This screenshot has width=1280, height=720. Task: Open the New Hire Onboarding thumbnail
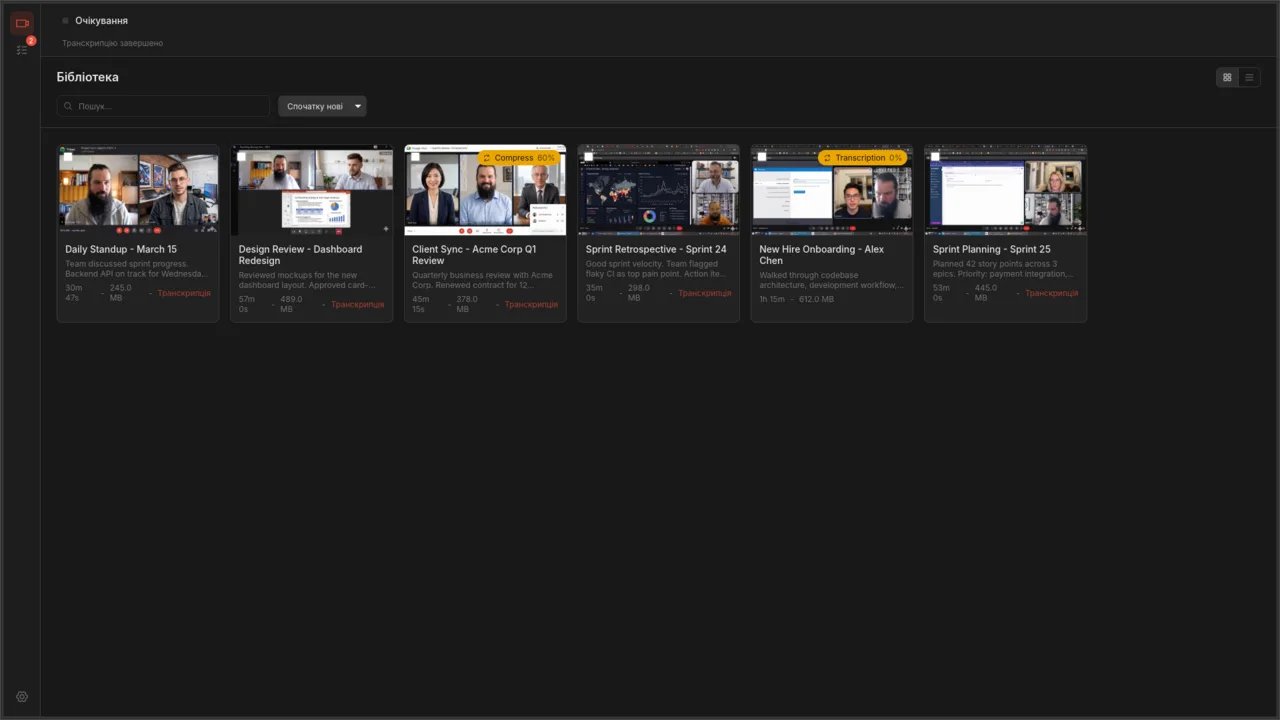(x=832, y=190)
